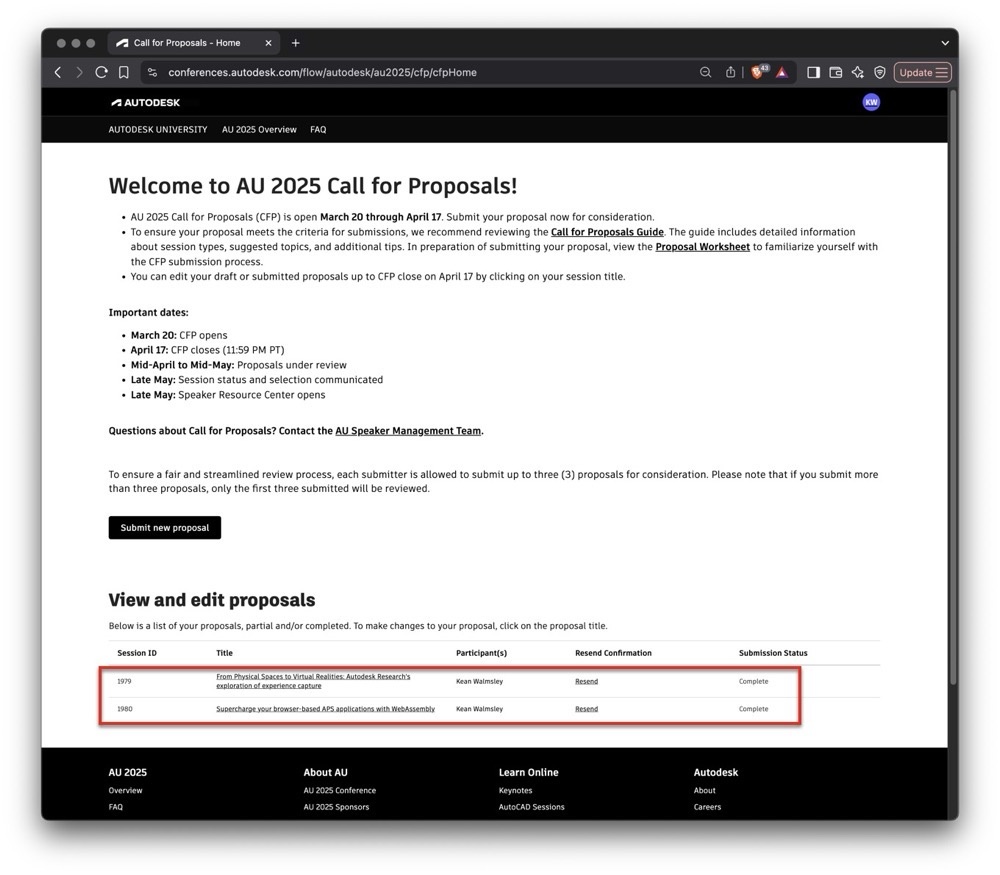The height and width of the screenshot is (875, 1000).
Task: Open Brave Shields lion icon
Action: click(758, 72)
